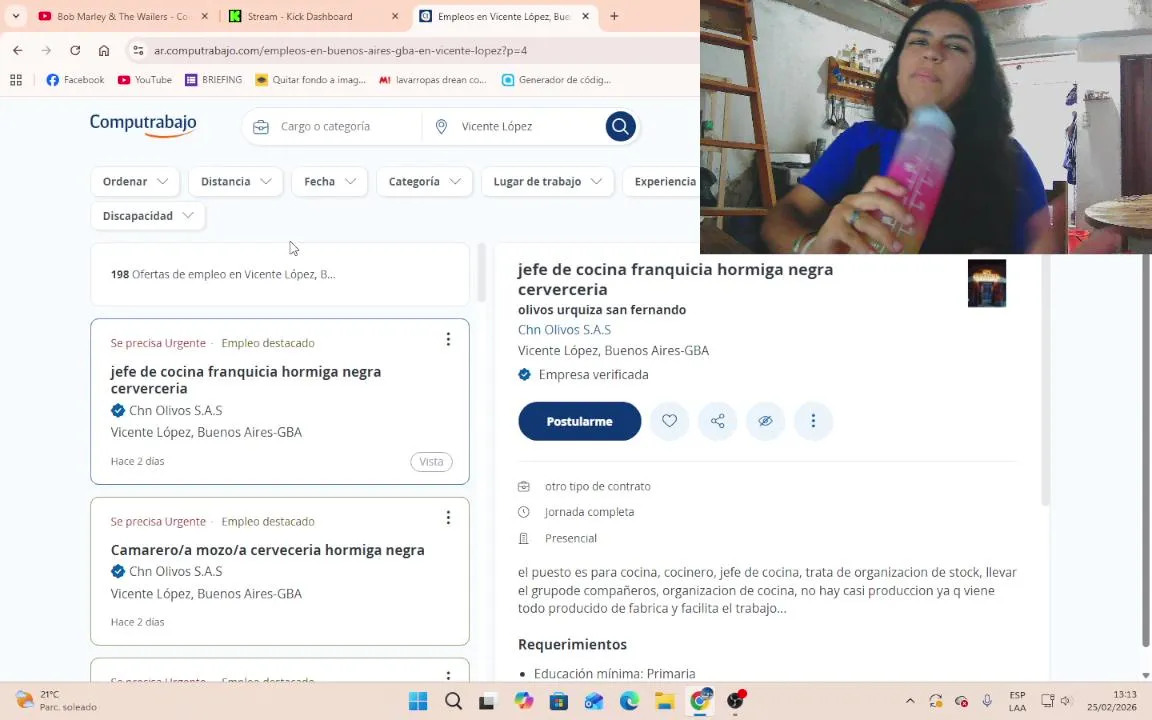
Task: Expand the Lugar de trabajo filter
Action: click(x=547, y=181)
